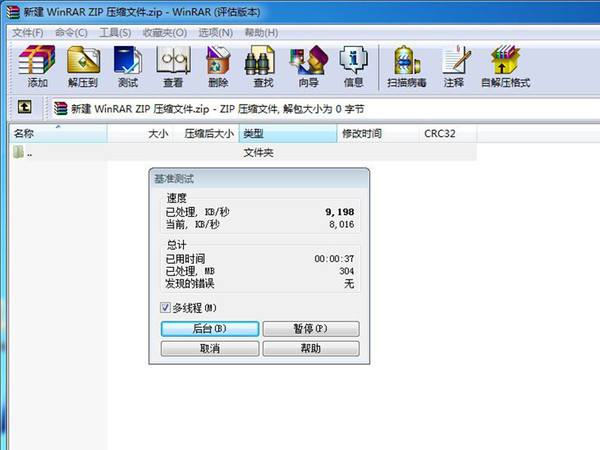Click the 暂停(P) button
This screenshot has width=600, height=450.
pyautogui.click(x=311, y=329)
